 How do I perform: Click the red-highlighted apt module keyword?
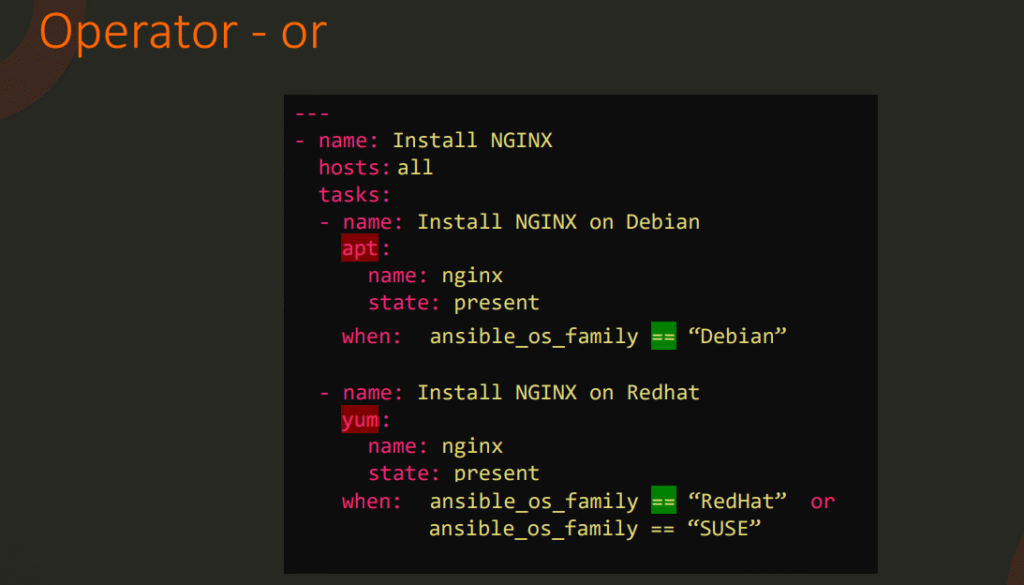click(359, 248)
